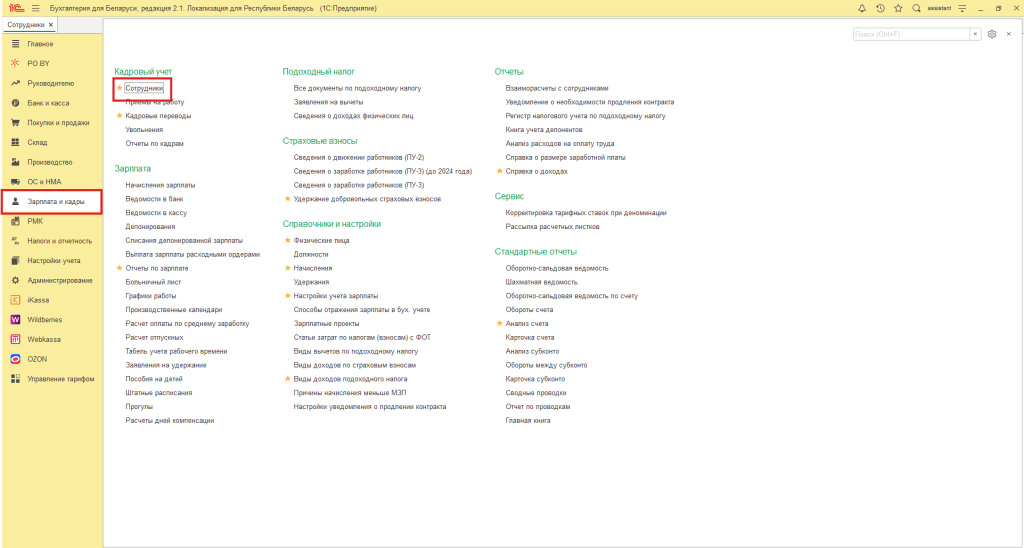
Task: Open the hamburger main menu icon
Action: pos(35,8)
